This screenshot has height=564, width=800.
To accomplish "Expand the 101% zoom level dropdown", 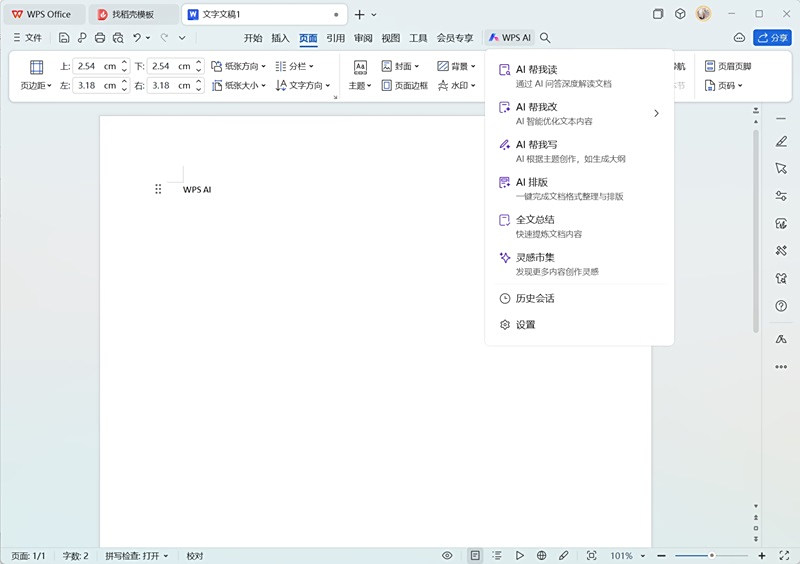I will (643, 555).
